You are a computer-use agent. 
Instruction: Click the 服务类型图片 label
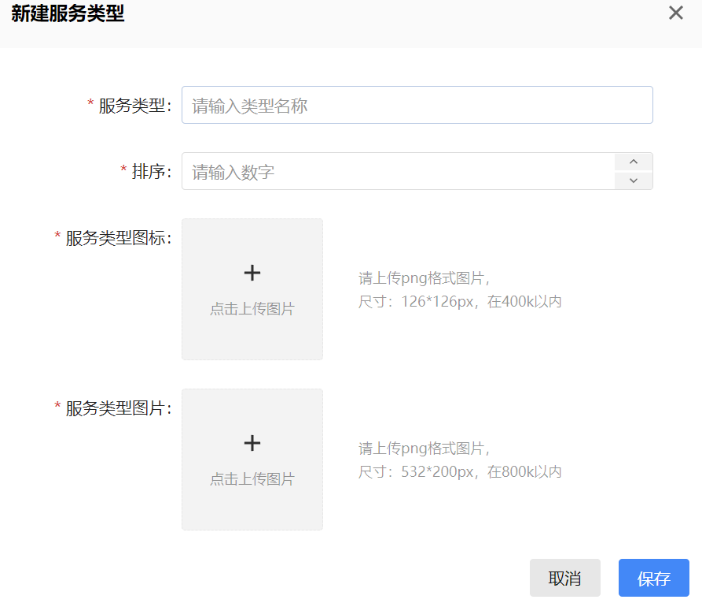point(118,408)
